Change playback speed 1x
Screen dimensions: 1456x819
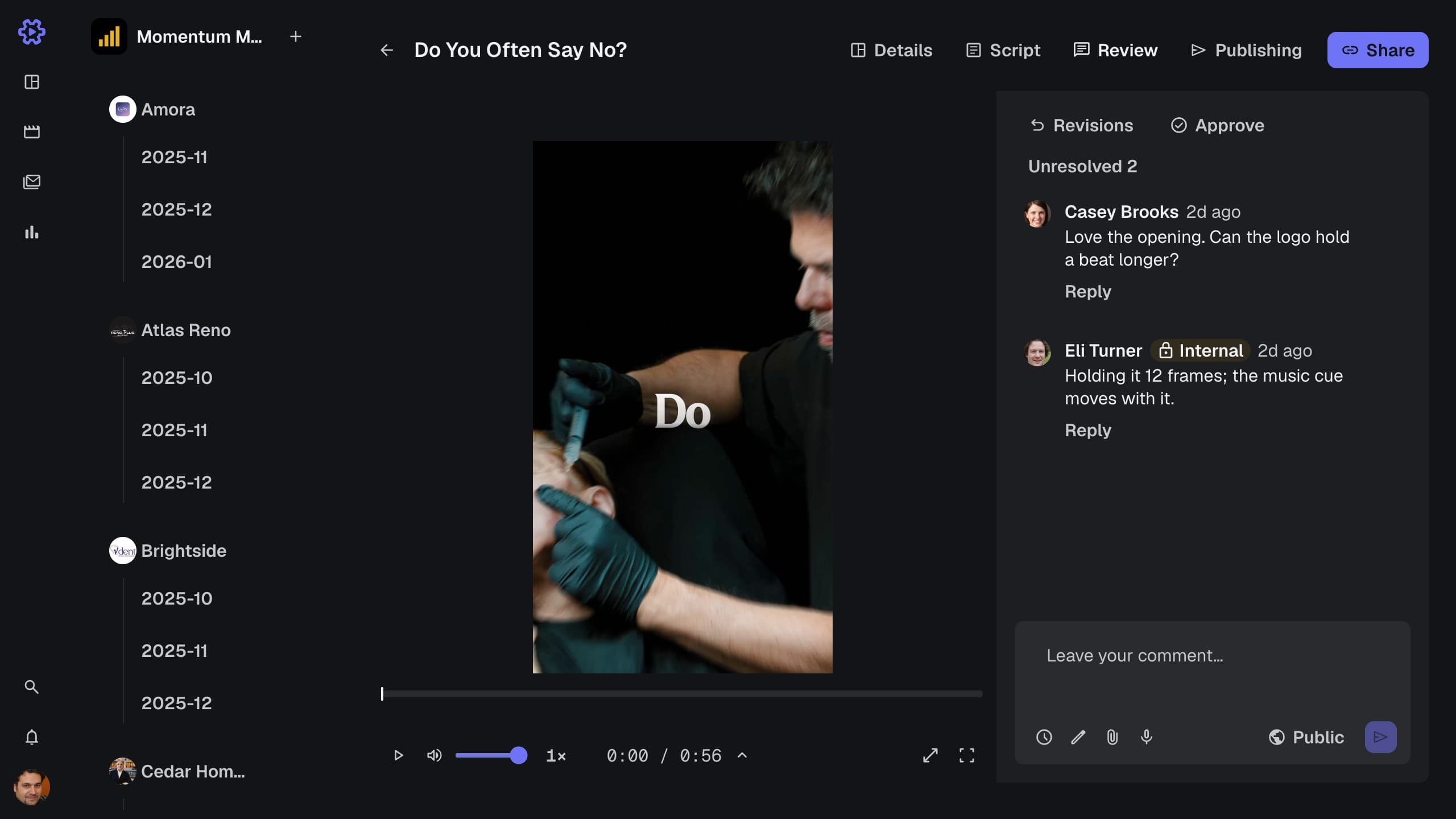coord(556,755)
